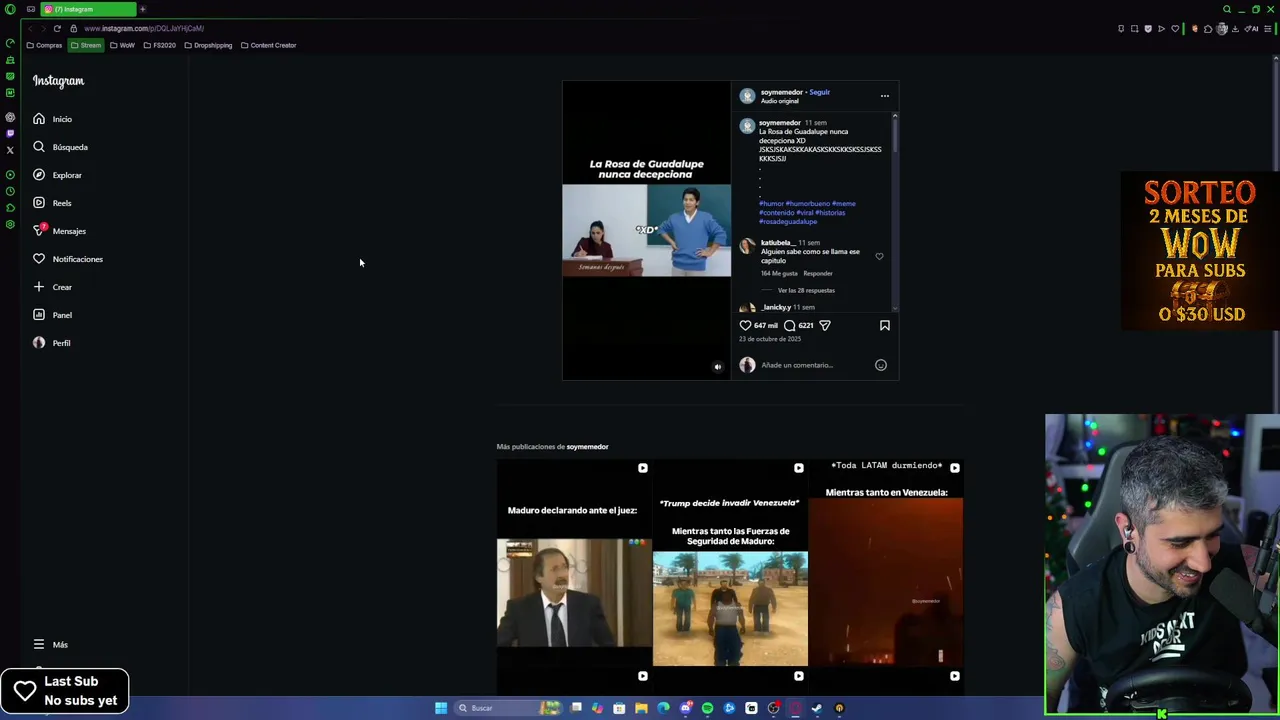Open Steam from the taskbar

point(817,708)
